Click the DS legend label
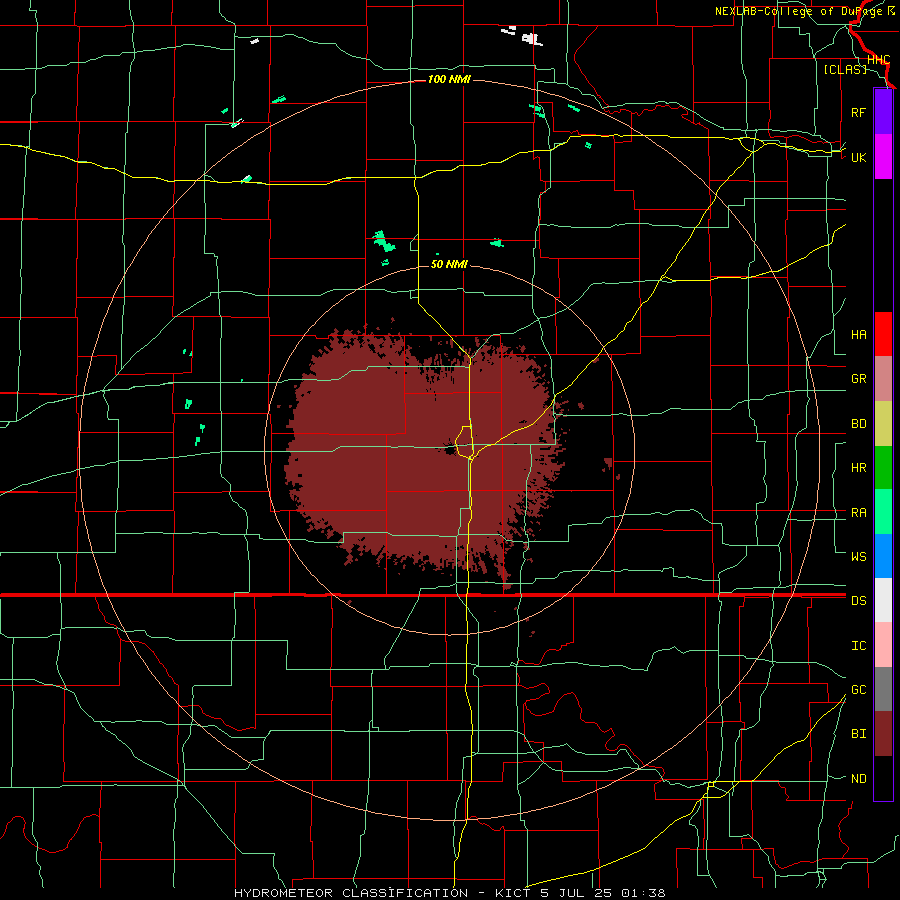 [858, 601]
